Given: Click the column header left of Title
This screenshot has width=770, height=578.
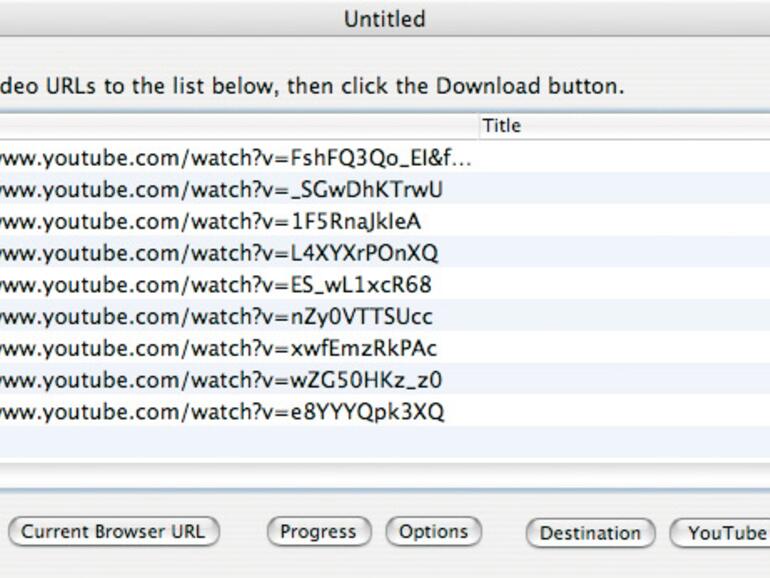Looking at the screenshot, I should [240, 126].
